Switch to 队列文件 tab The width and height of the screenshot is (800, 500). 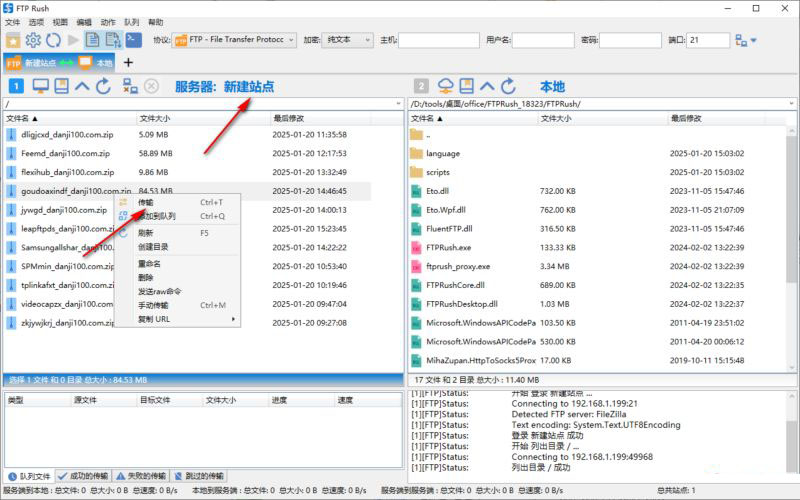[30, 476]
